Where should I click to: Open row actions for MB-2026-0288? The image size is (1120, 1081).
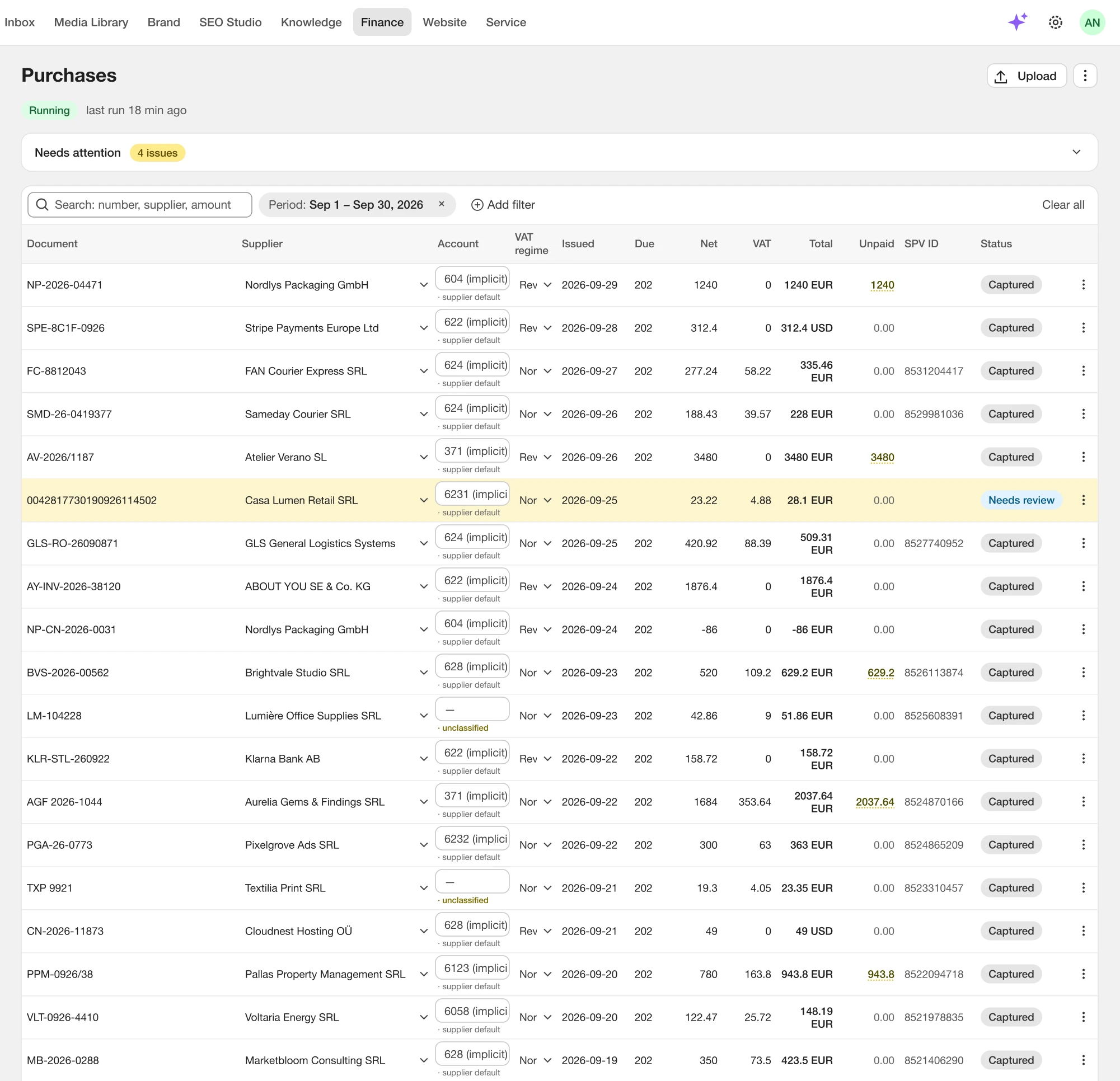pos(1083,1060)
